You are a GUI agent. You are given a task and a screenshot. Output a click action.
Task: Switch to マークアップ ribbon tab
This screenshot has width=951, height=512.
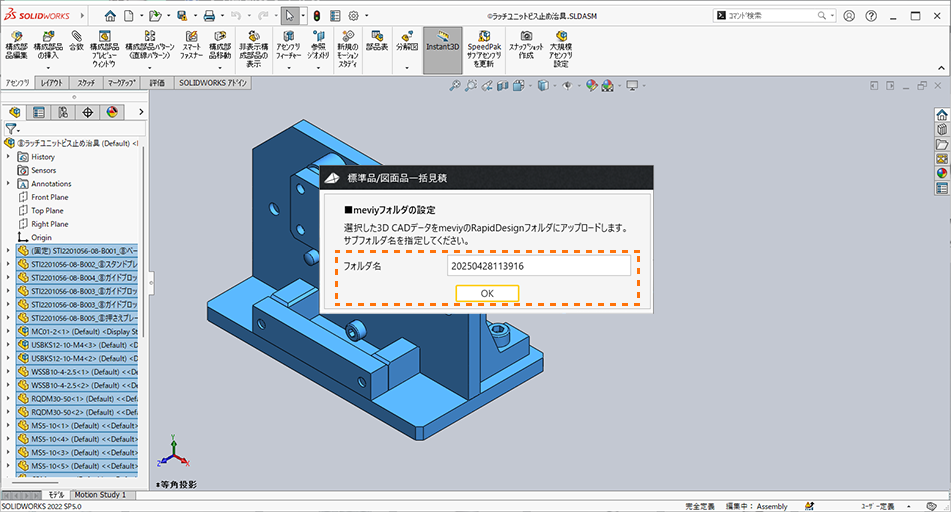(x=121, y=83)
